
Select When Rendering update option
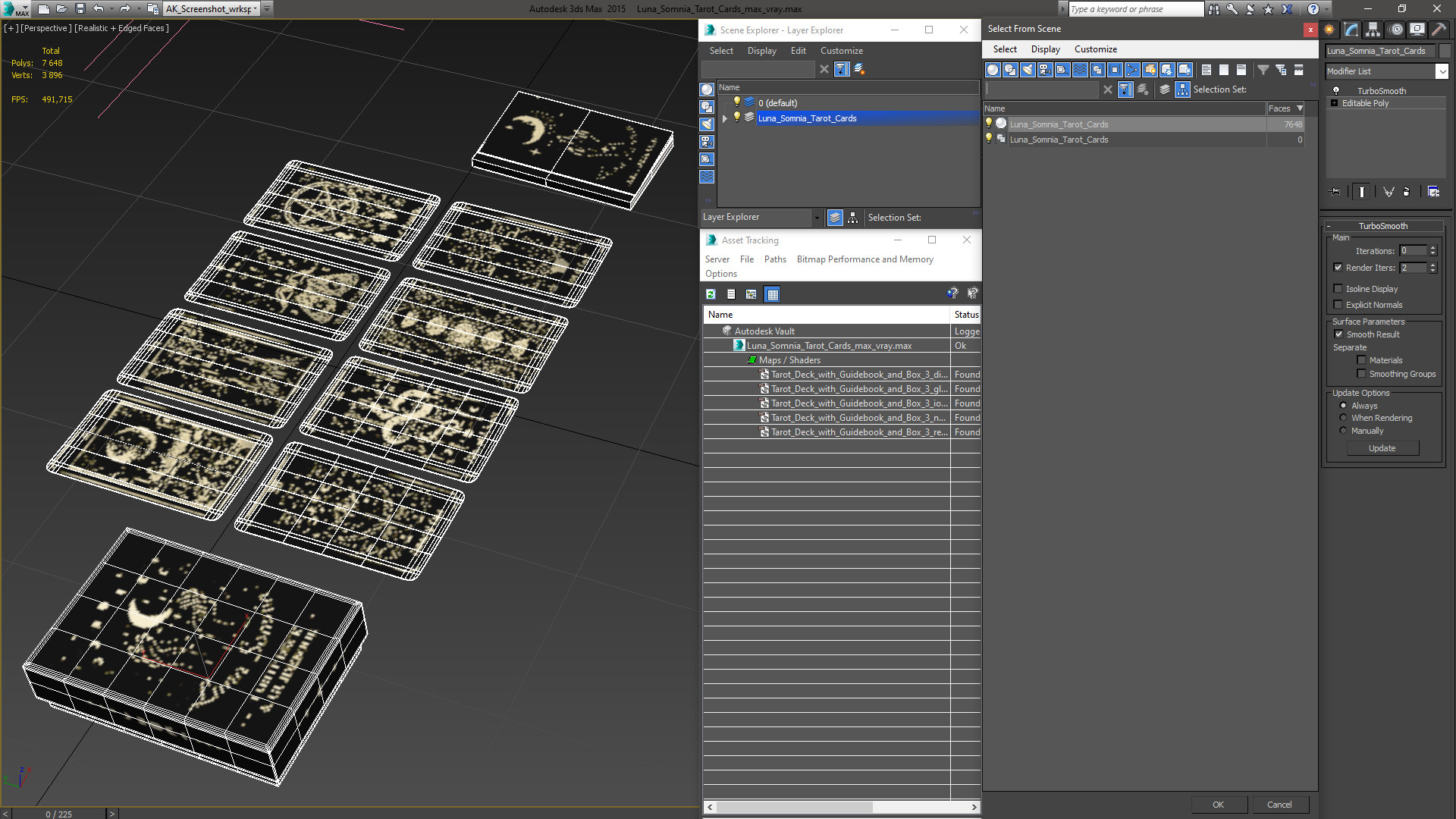pyautogui.click(x=1343, y=418)
